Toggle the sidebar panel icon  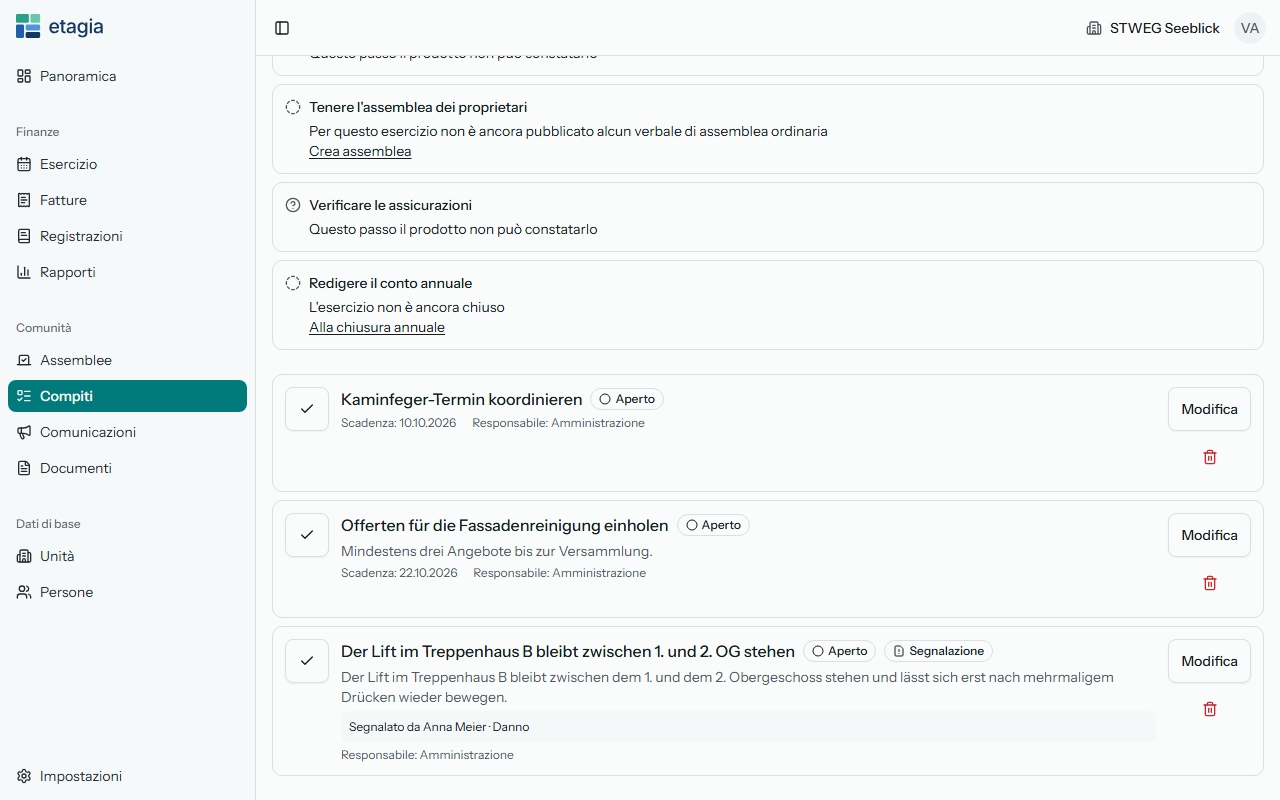click(282, 28)
